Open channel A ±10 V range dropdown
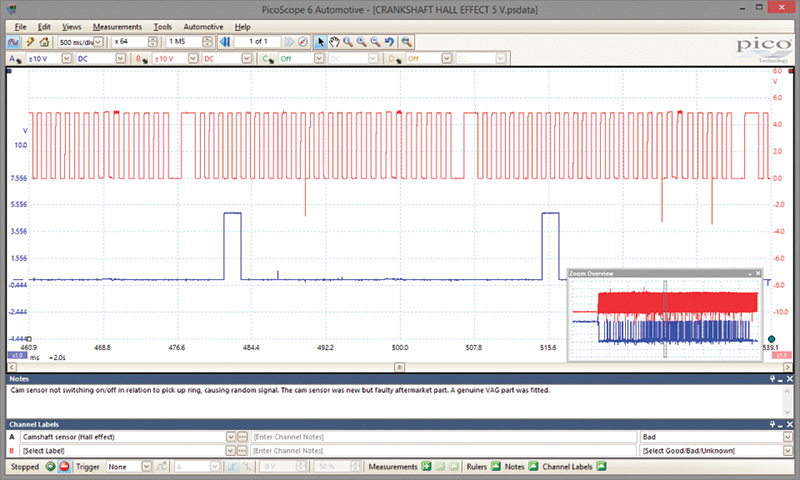The image size is (800, 480). click(x=66, y=59)
